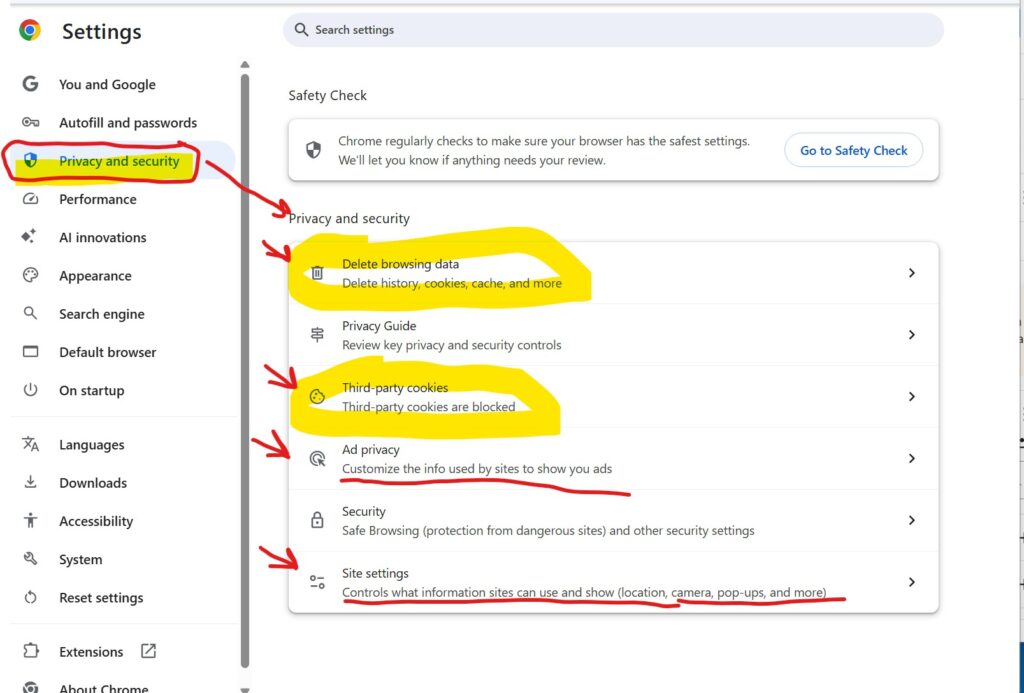Click the palette icon for Appearance
This screenshot has height=693, width=1024.
tap(30, 275)
